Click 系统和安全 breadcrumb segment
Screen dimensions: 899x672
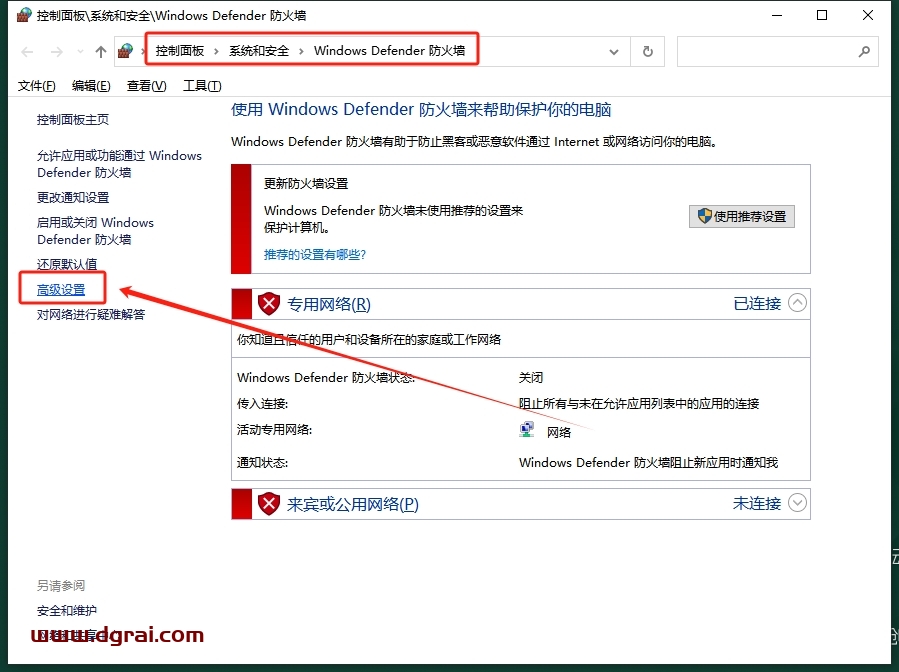(259, 51)
